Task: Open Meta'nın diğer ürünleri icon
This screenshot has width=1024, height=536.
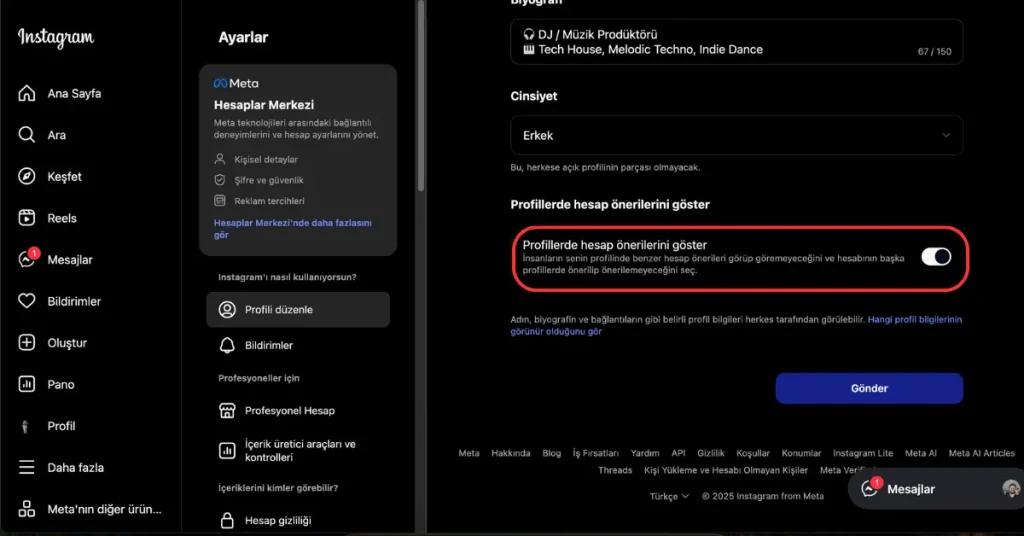Action: coord(27,509)
